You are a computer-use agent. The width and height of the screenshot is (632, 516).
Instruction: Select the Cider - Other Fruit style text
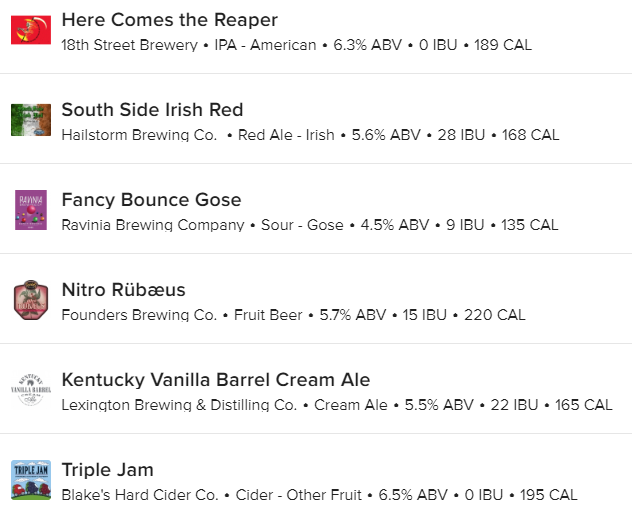pos(298,495)
